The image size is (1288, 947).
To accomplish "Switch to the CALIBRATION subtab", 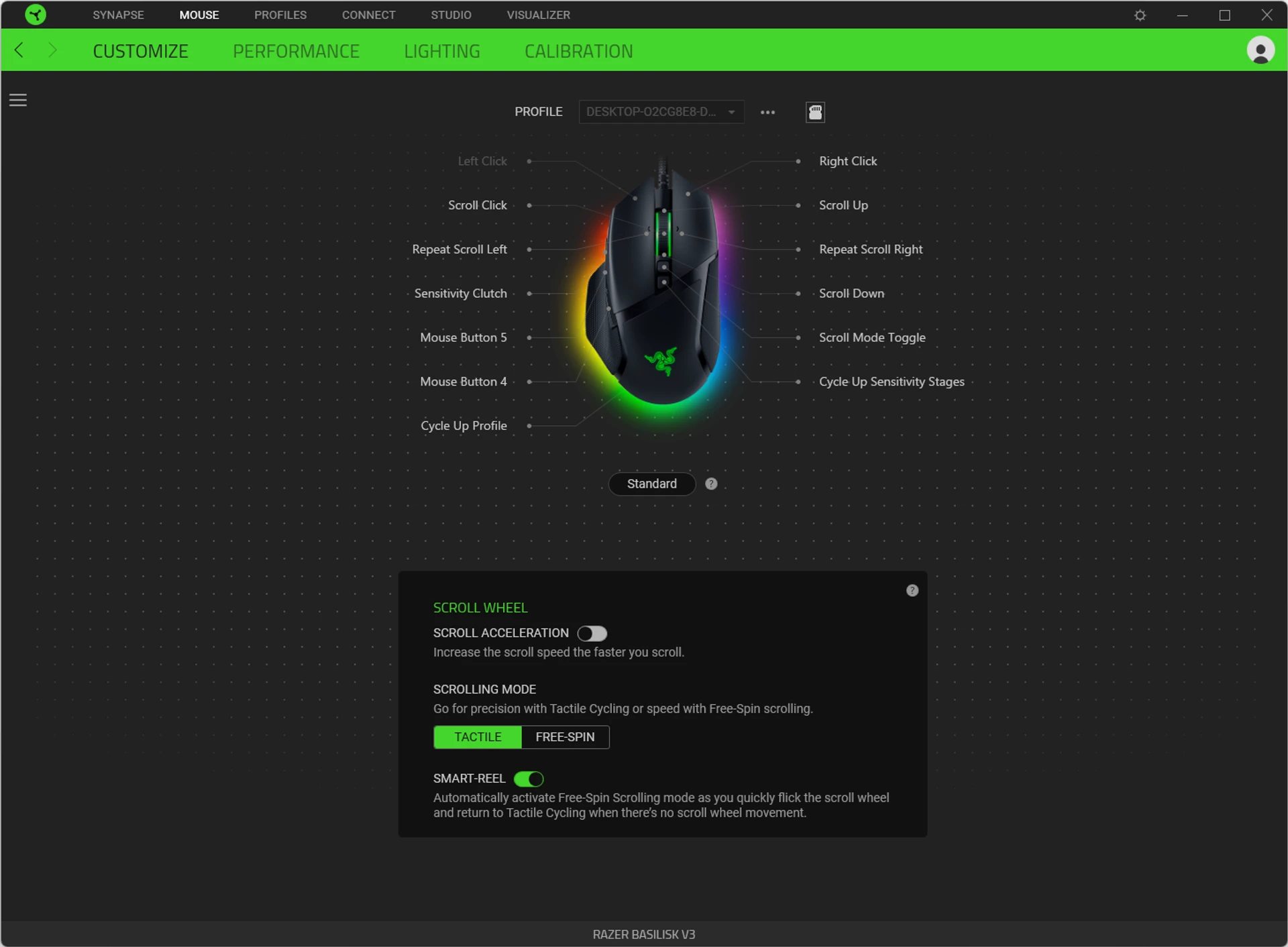I will click(x=578, y=51).
